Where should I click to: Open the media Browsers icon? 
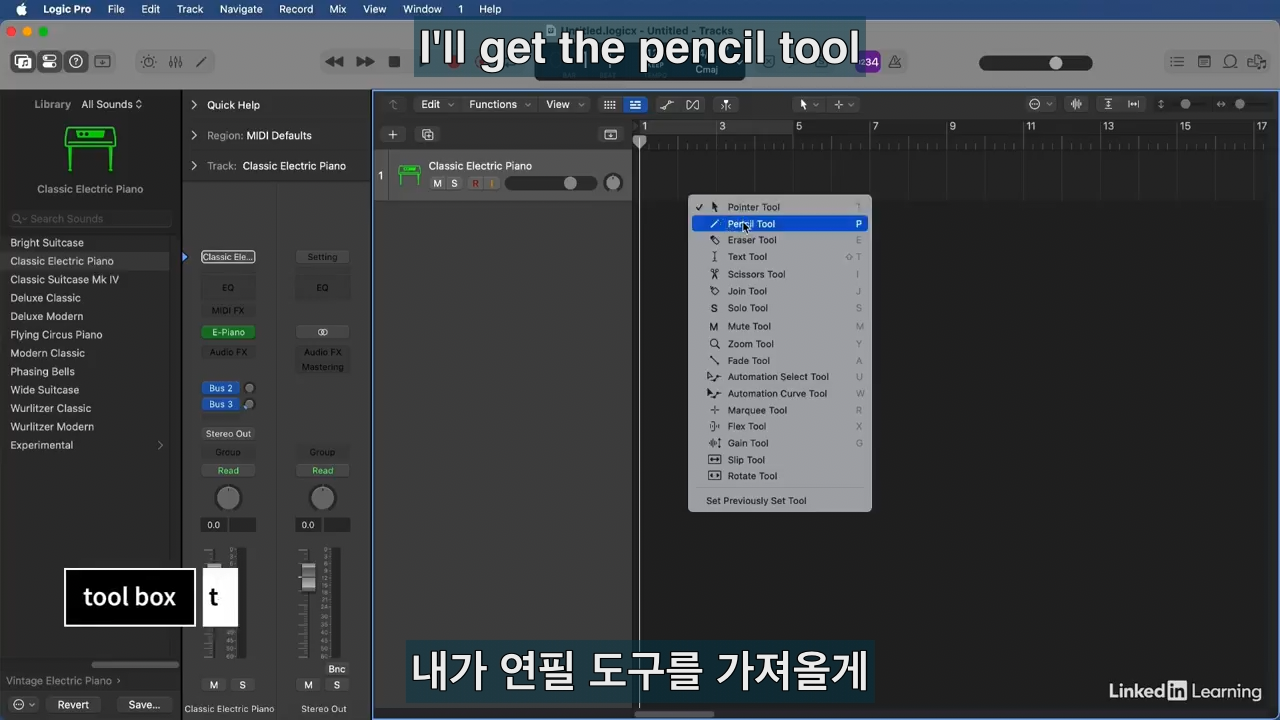click(1256, 62)
